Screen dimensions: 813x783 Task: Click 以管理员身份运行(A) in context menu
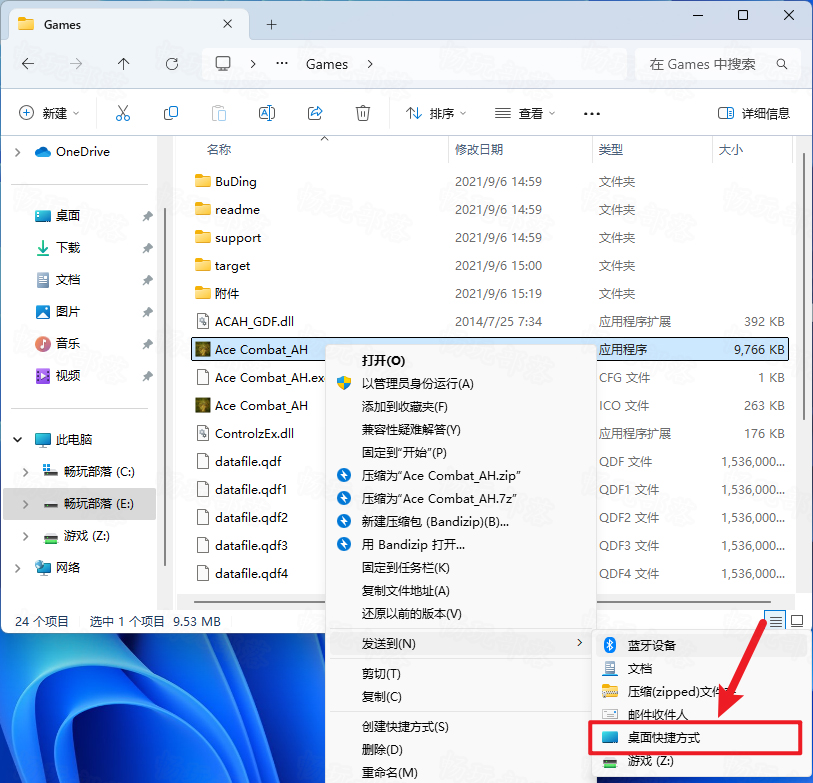pos(418,383)
